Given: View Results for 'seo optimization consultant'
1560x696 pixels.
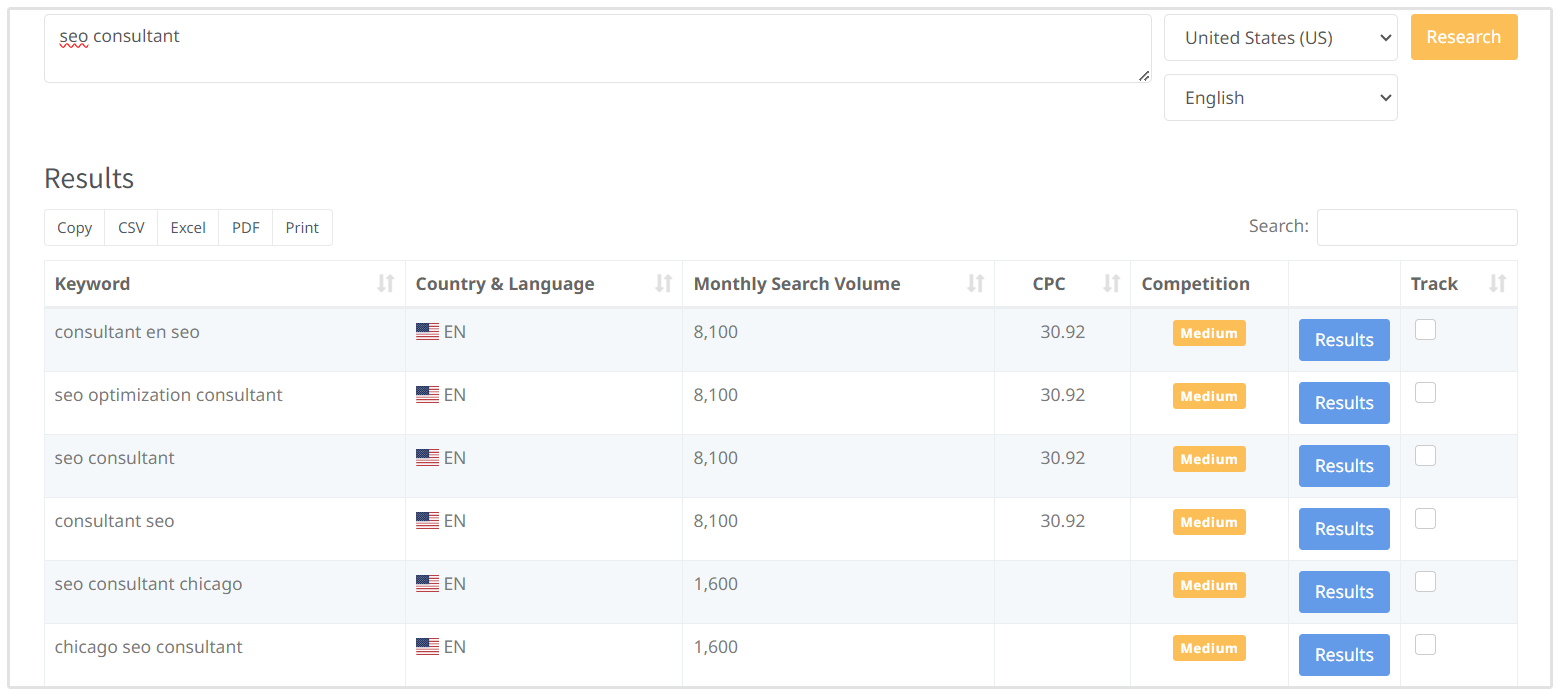Looking at the screenshot, I should tap(1343, 403).
